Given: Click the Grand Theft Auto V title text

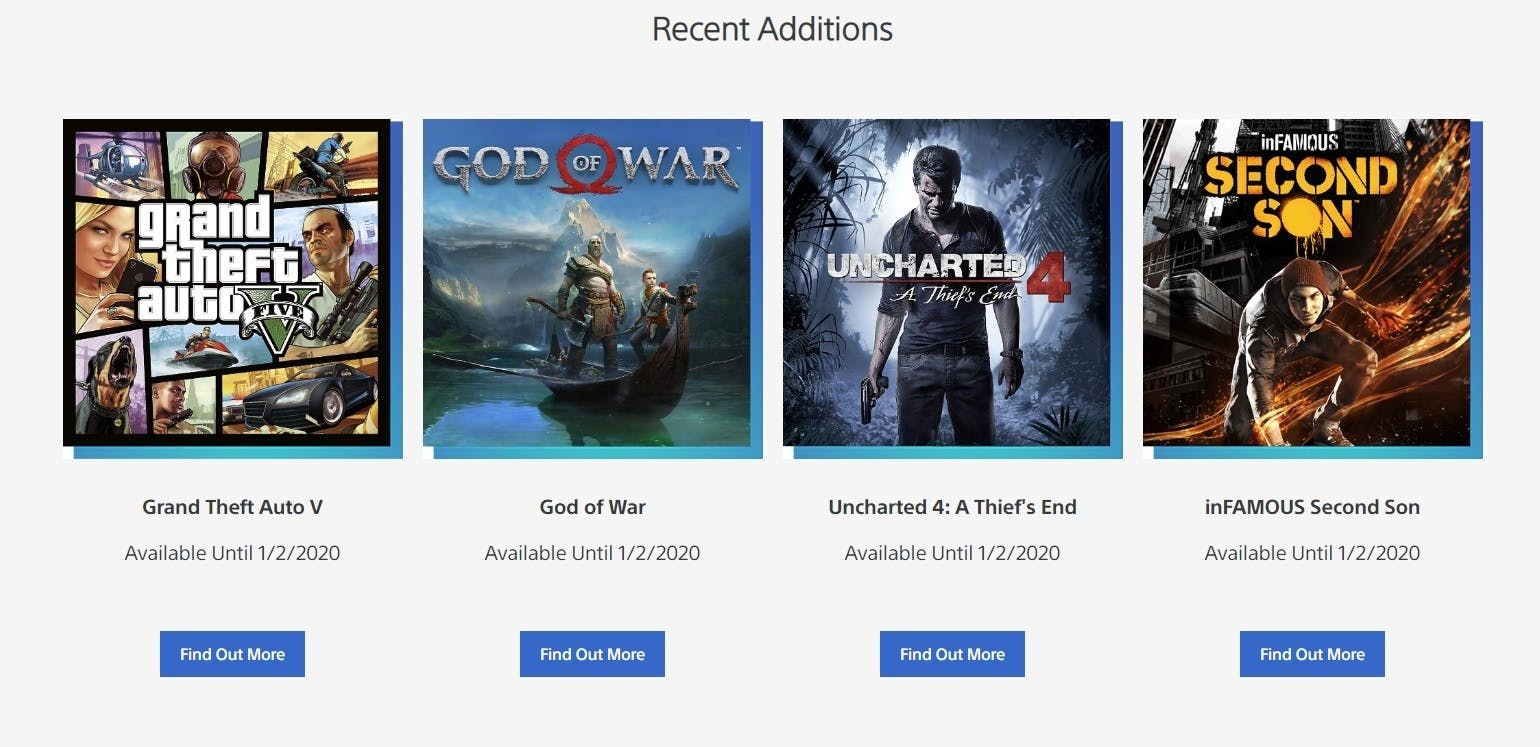Looking at the screenshot, I should coord(232,507).
